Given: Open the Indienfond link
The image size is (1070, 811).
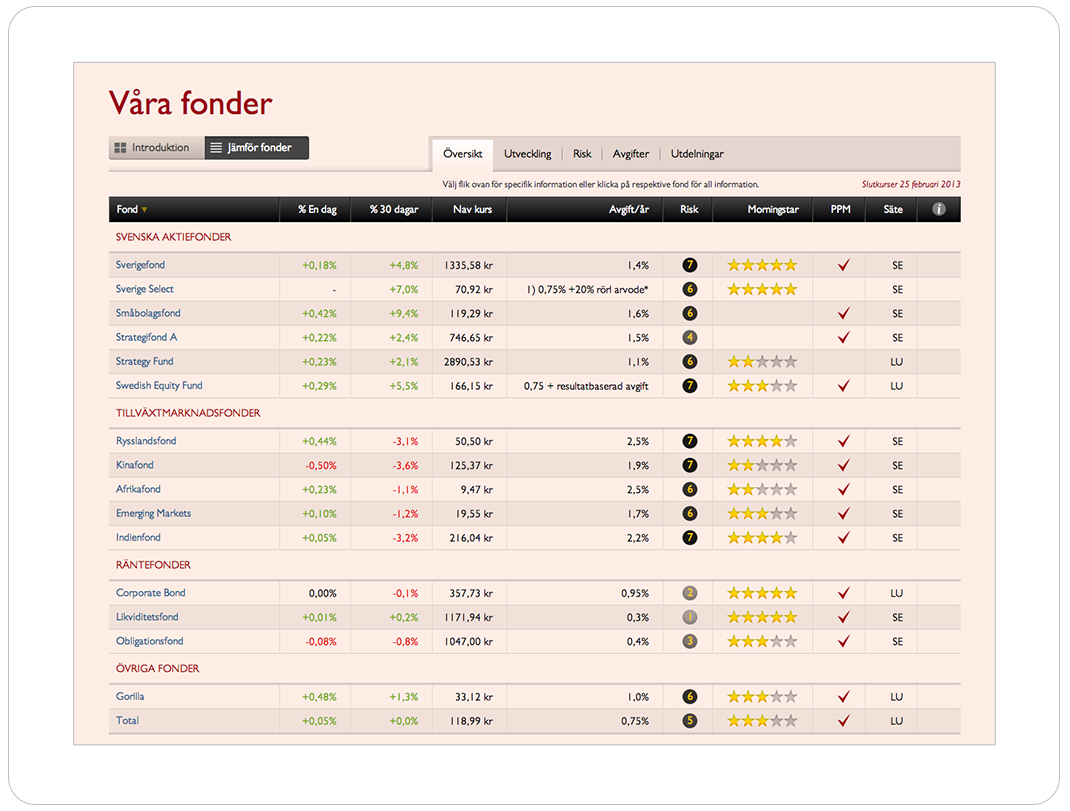Looking at the screenshot, I should [138, 537].
